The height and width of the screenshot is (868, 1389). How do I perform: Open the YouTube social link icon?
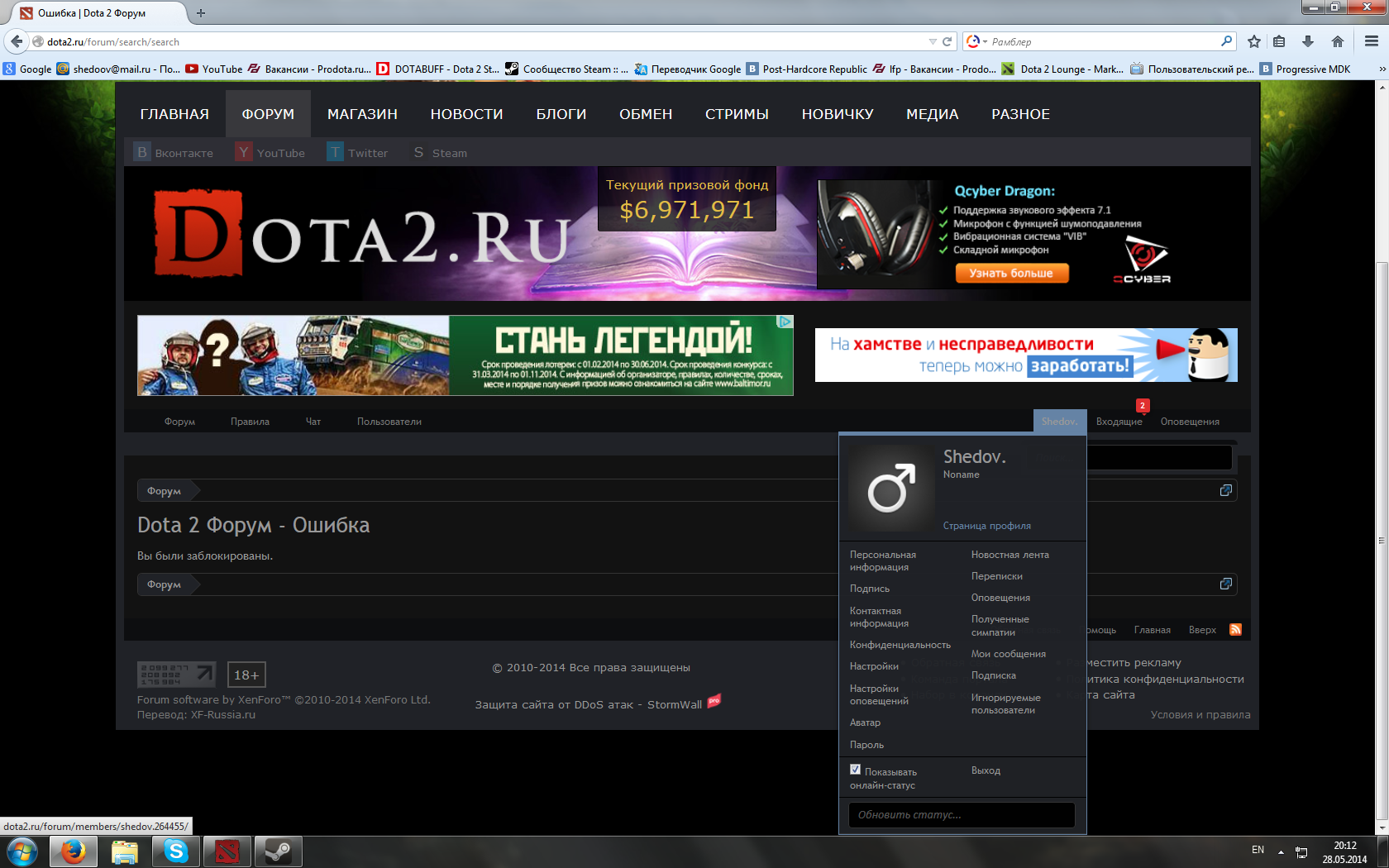click(x=243, y=152)
